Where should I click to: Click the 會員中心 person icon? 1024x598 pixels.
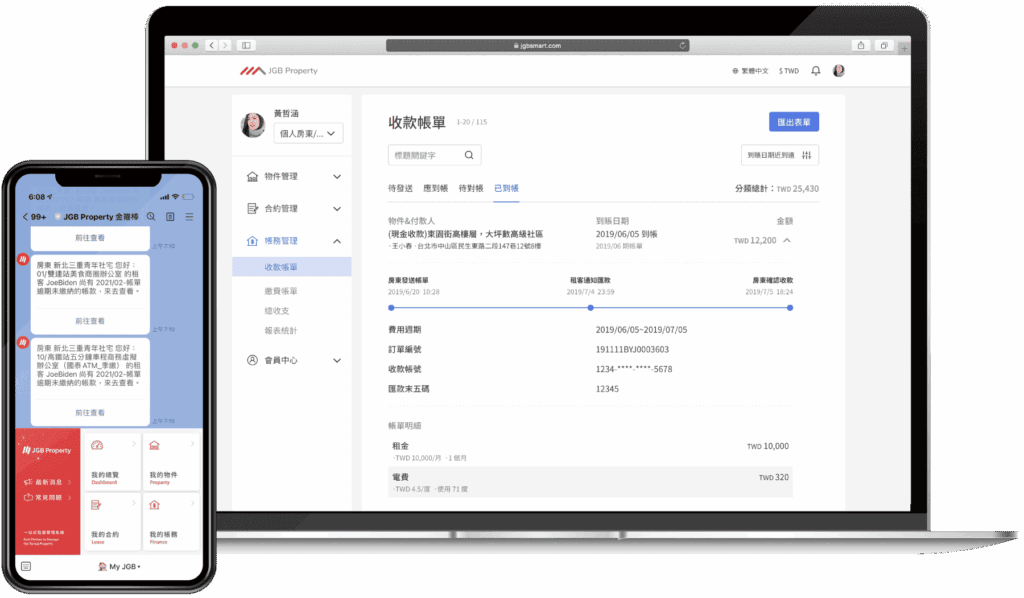tap(252, 360)
